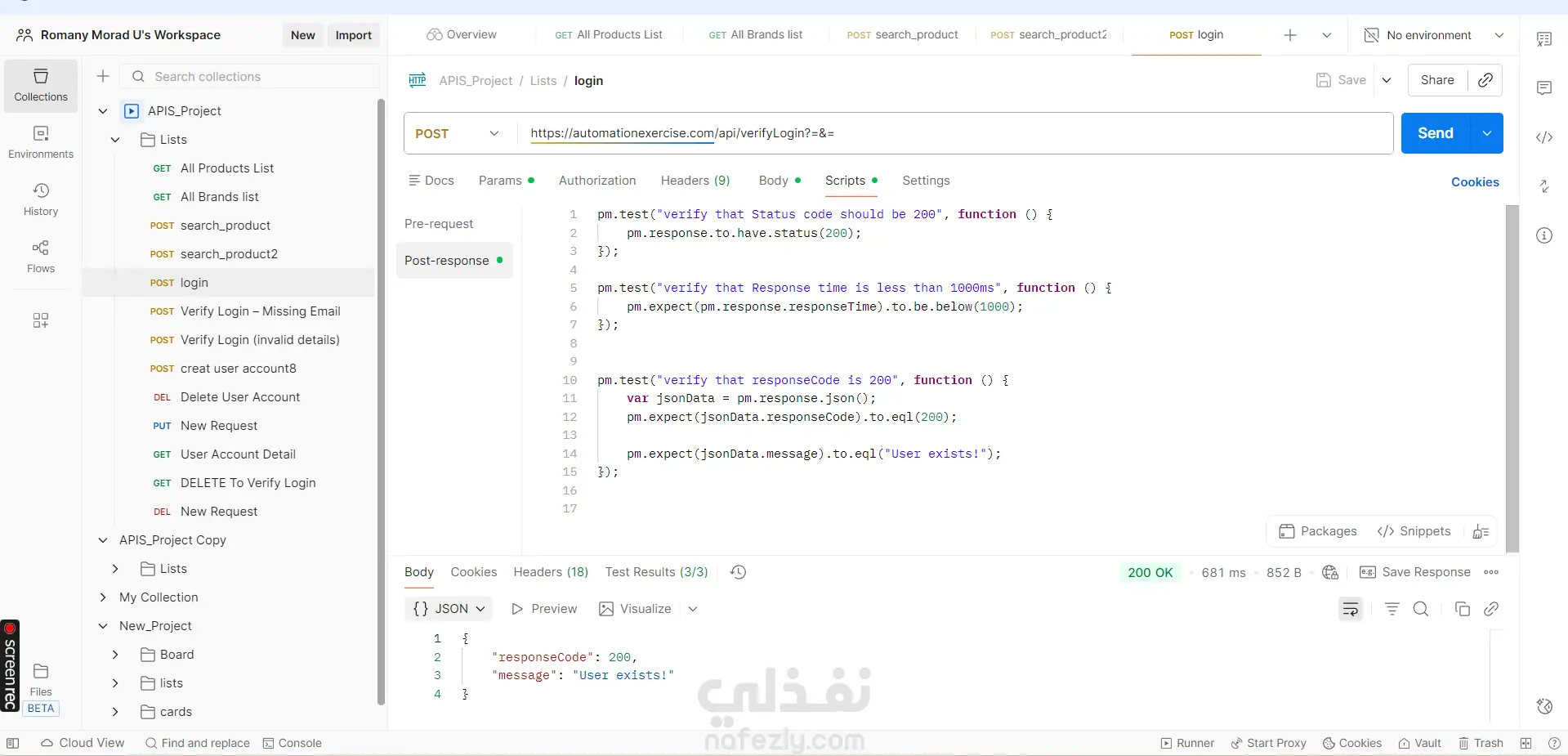Viewport: 1568px width, 756px height.
Task: Open the No environment dropdown
Action: pyautogui.click(x=1434, y=35)
